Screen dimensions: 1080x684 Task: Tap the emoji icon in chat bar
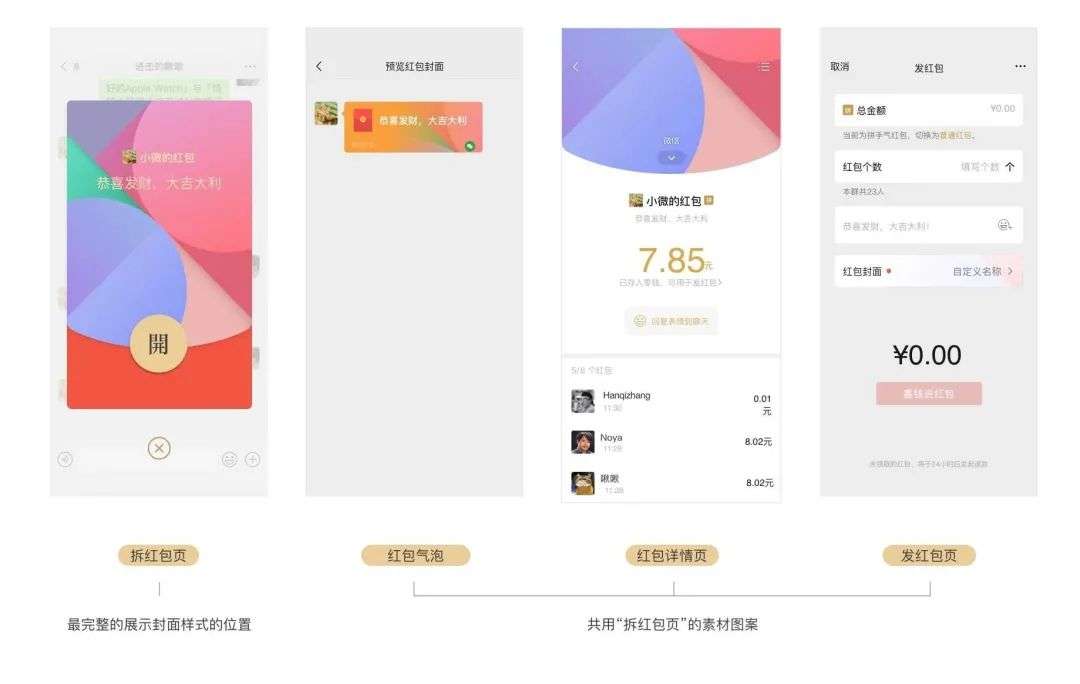click(229, 459)
